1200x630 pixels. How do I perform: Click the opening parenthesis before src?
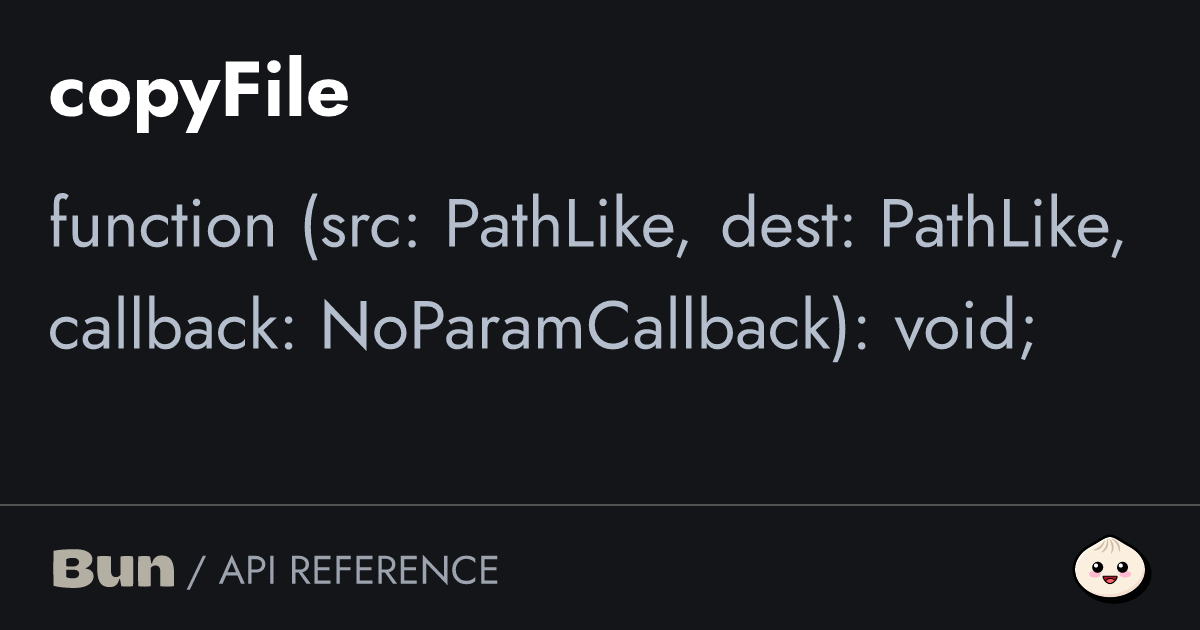(306, 226)
